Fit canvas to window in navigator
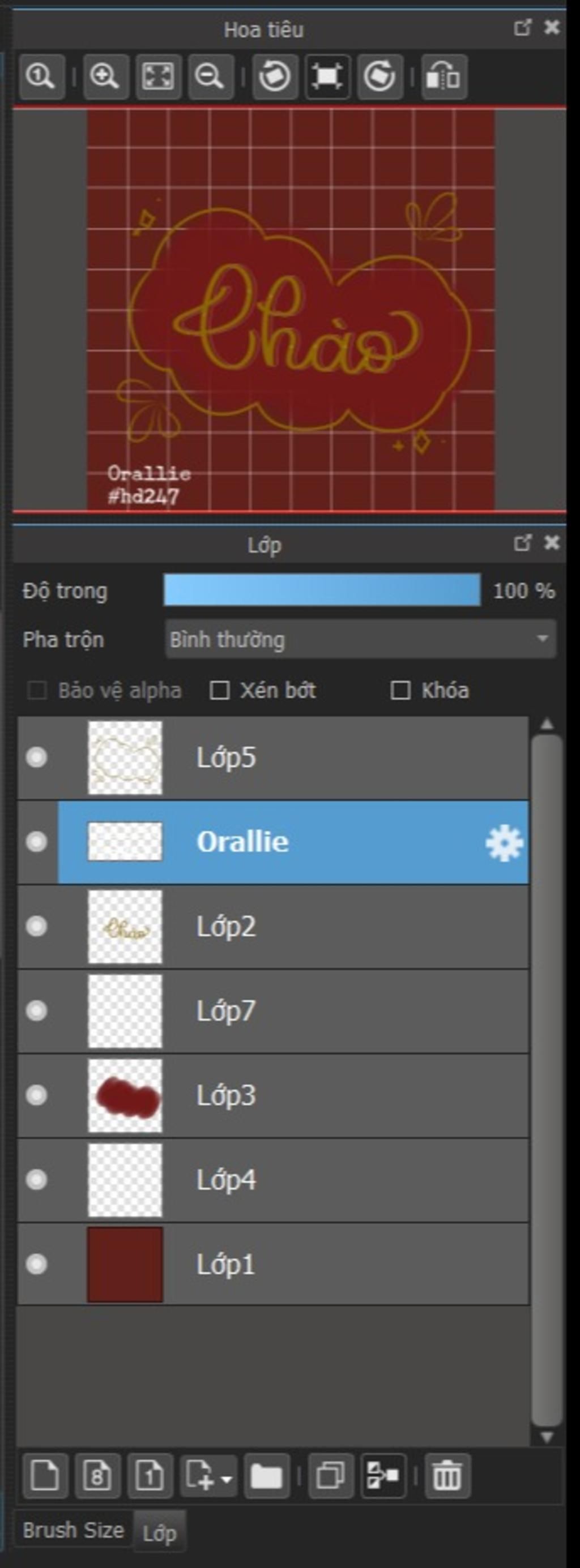The width and height of the screenshot is (580, 1568). point(159,76)
